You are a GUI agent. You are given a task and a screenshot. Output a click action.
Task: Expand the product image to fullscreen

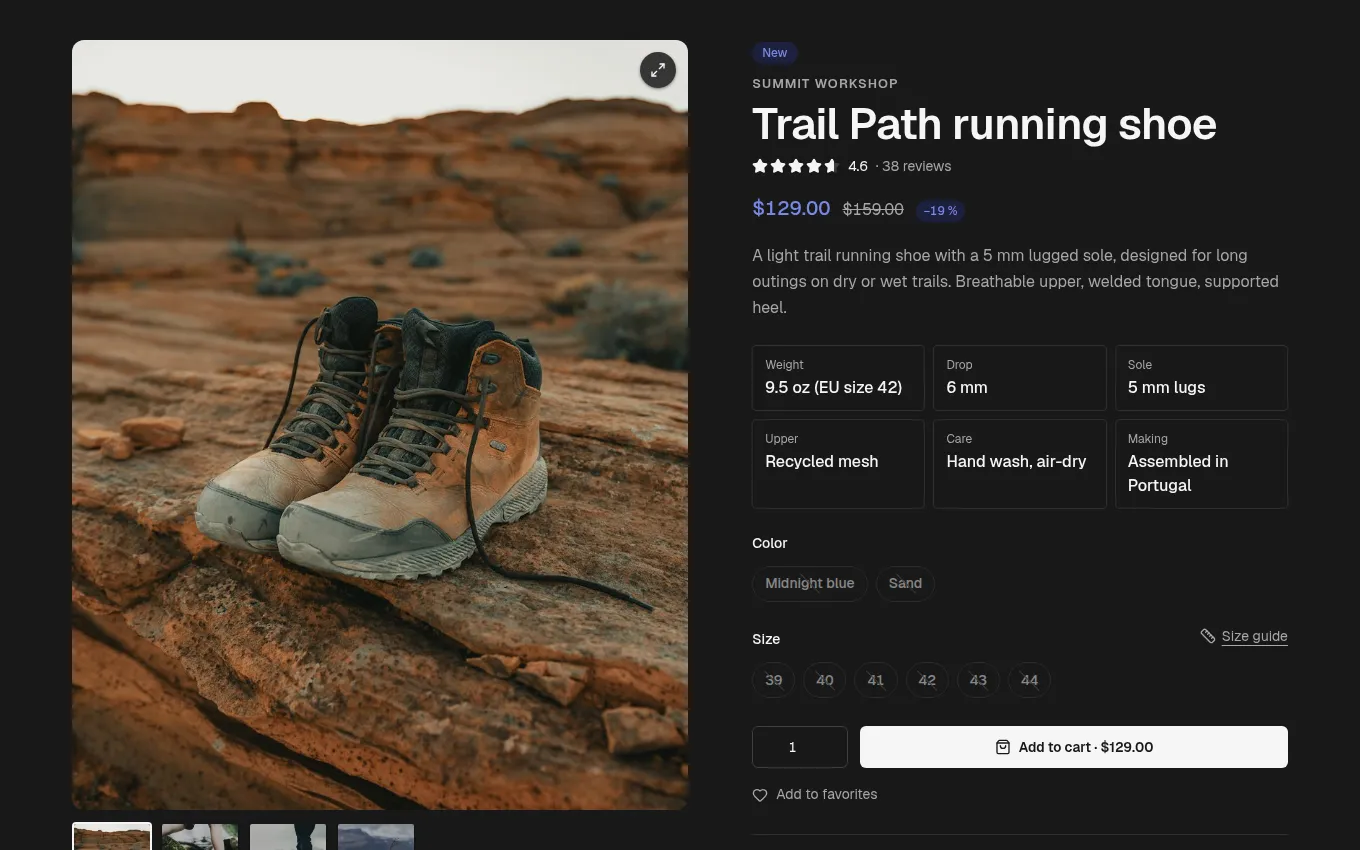pyautogui.click(x=658, y=70)
